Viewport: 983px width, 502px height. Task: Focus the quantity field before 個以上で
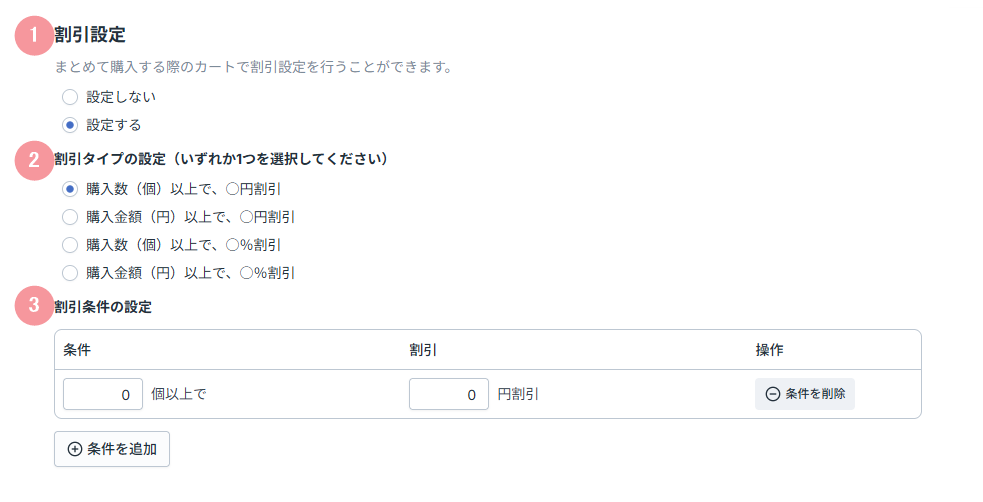click(x=103, y=394)
